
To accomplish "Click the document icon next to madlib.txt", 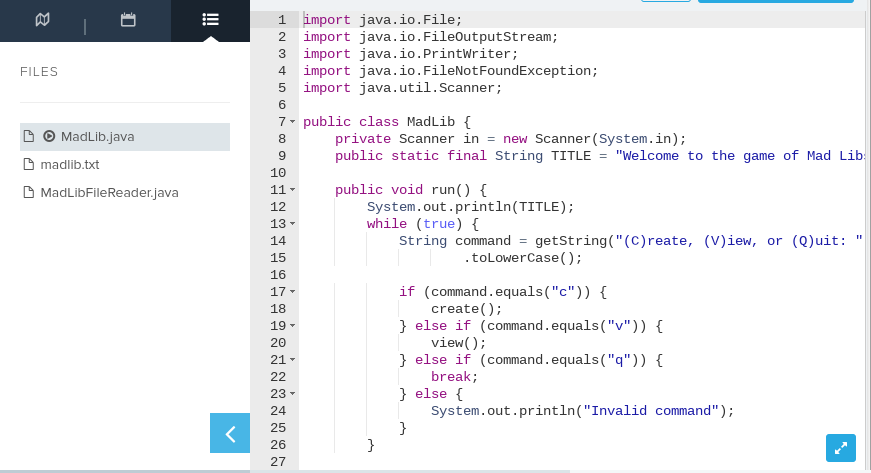I will point(28,164).
